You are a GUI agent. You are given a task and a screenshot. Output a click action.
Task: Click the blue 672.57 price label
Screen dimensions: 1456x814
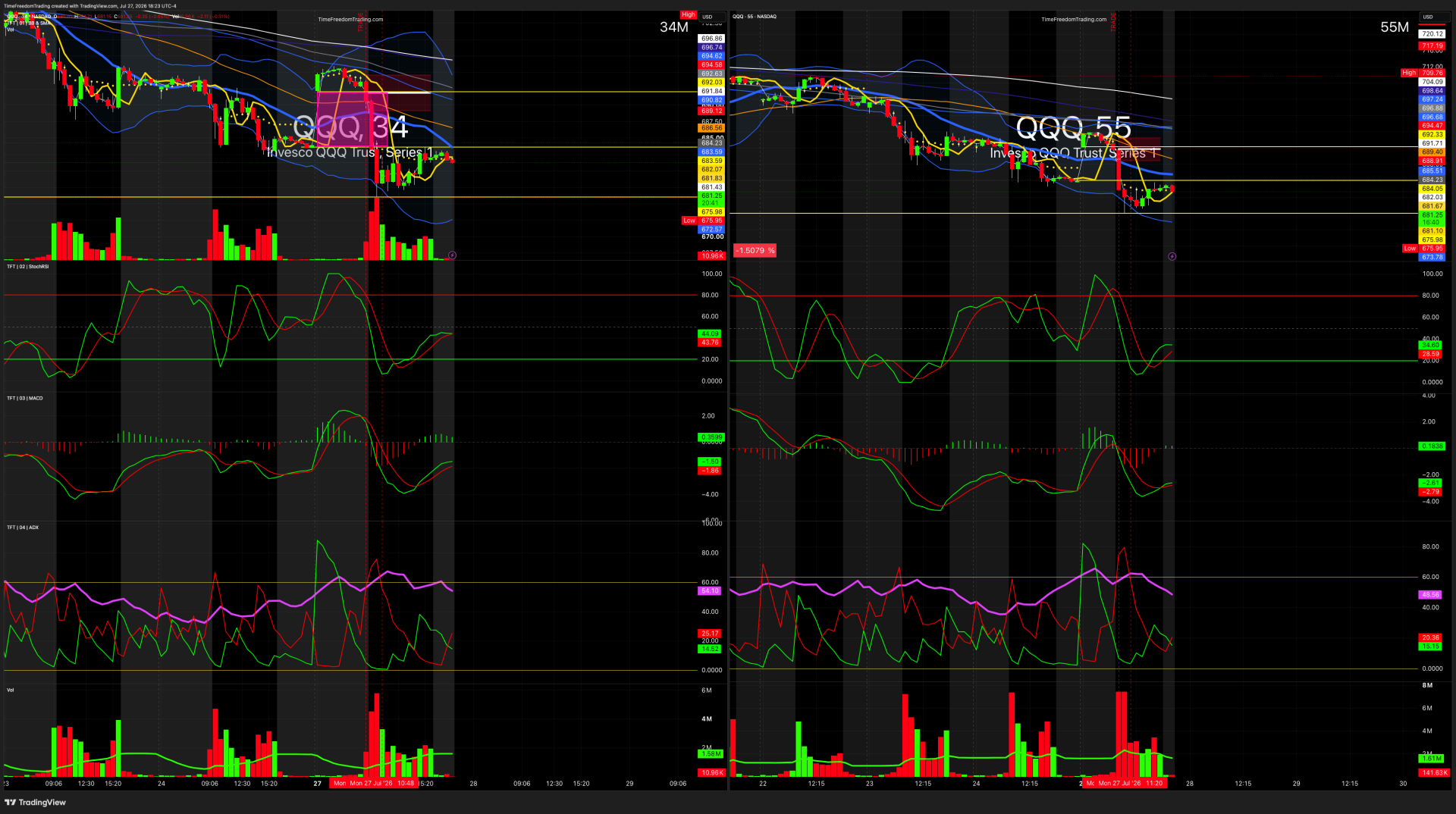711,230
